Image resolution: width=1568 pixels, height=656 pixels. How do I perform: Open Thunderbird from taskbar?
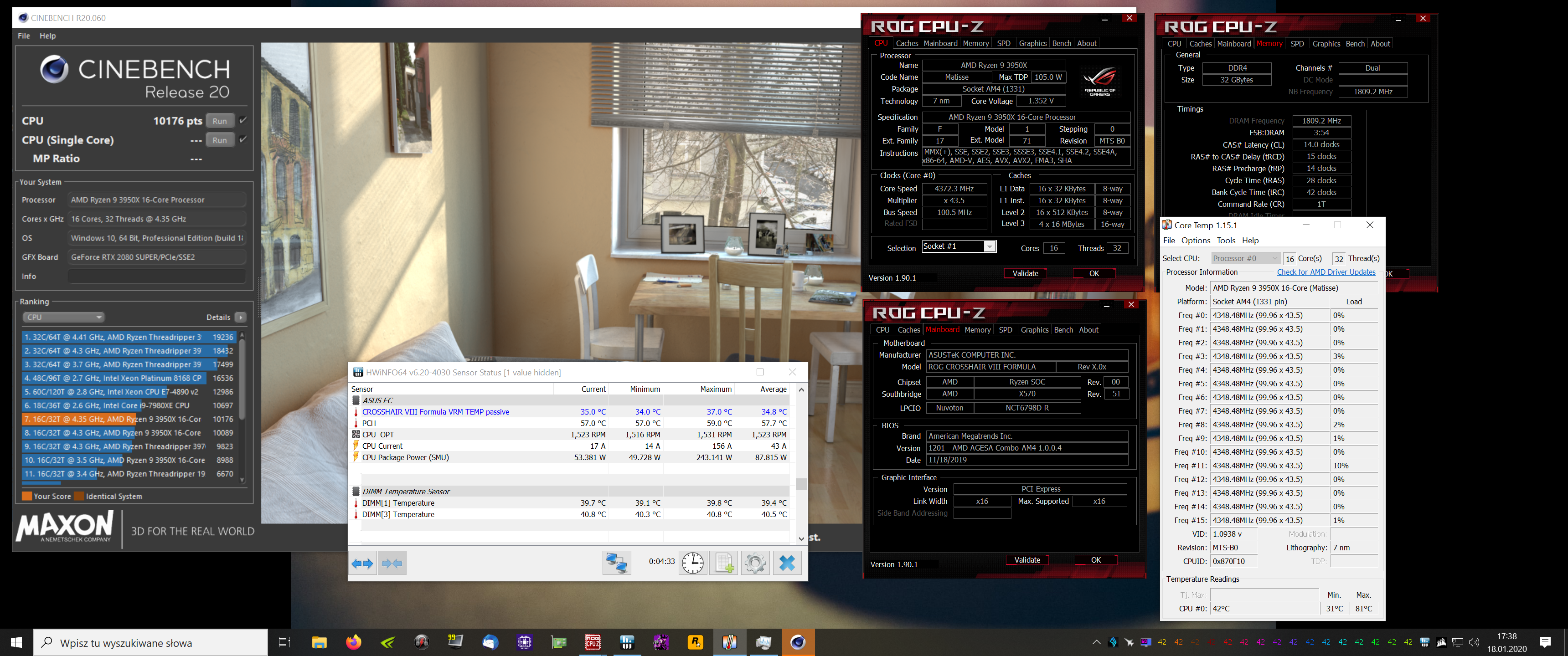[x=490, y=642]
